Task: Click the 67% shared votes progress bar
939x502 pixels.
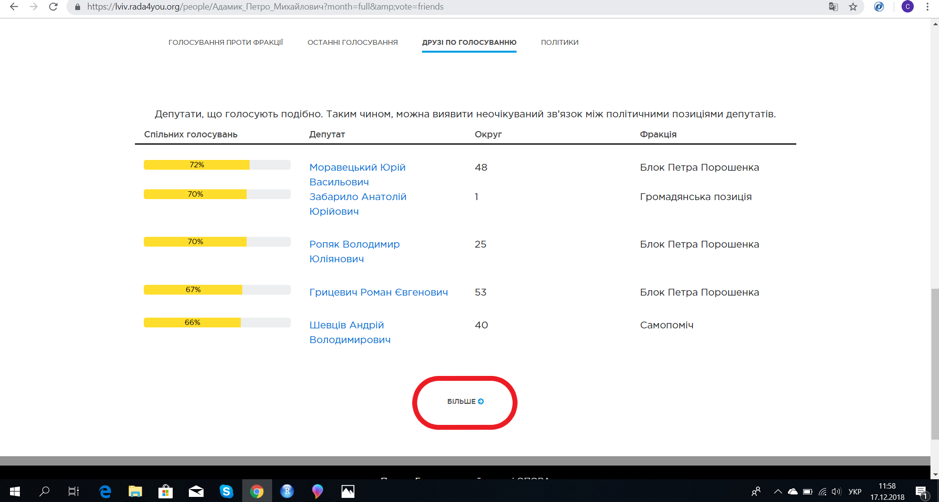Action: point(217,289)
